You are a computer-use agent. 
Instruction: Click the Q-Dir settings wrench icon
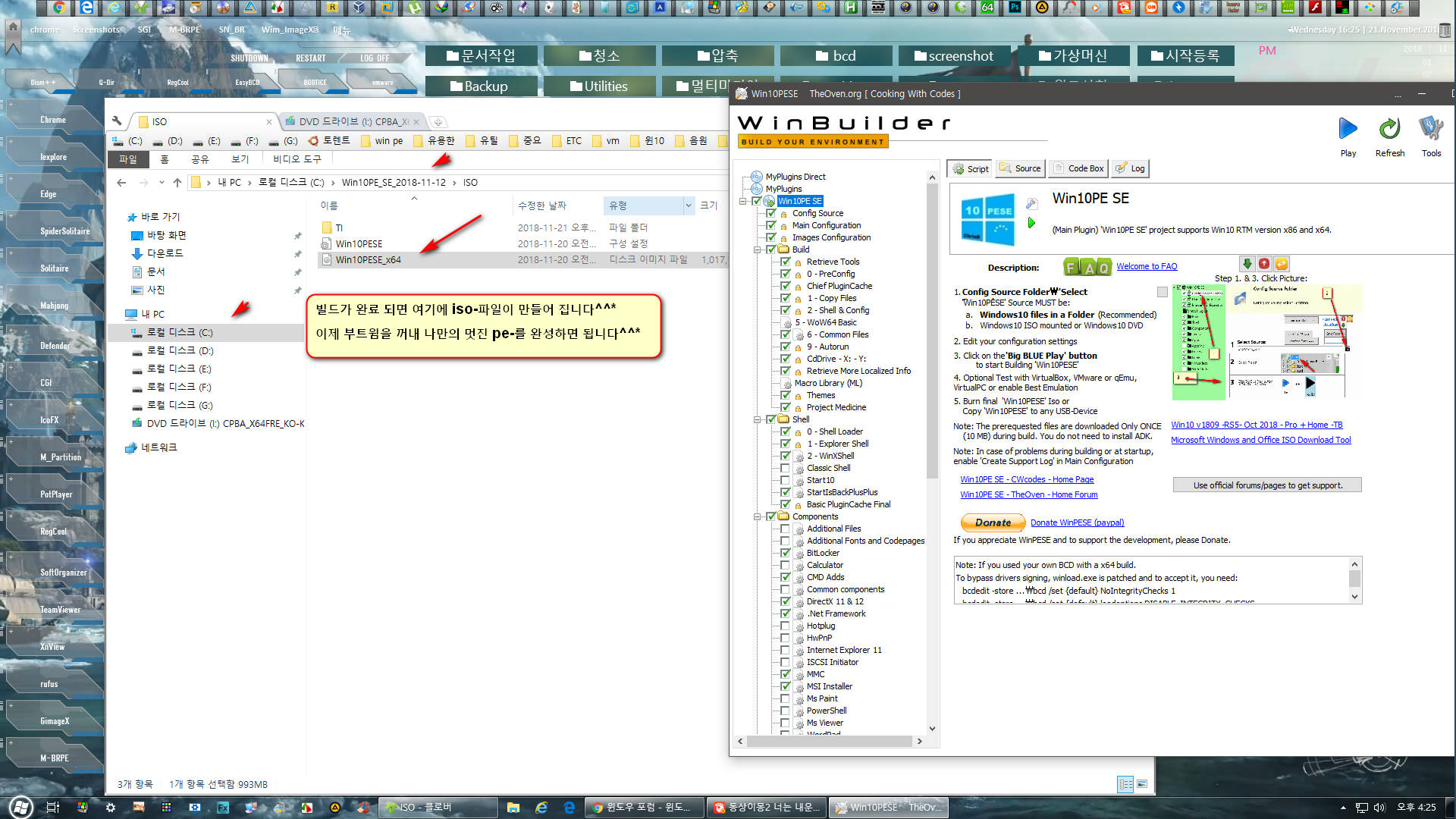tap(117, 121)
